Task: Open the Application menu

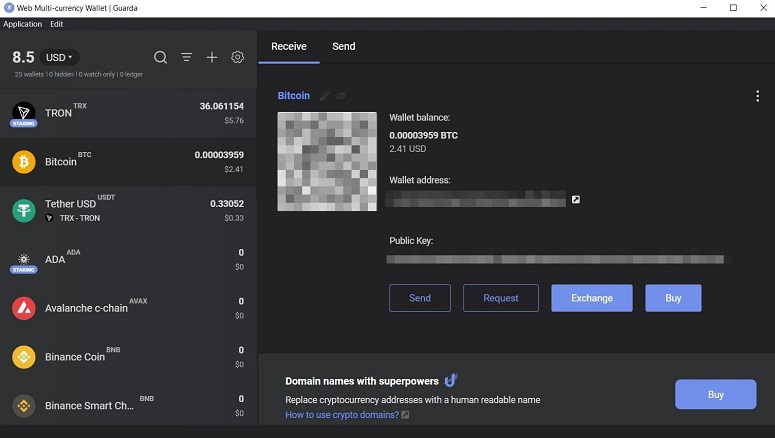Action: tap(23, 24)
